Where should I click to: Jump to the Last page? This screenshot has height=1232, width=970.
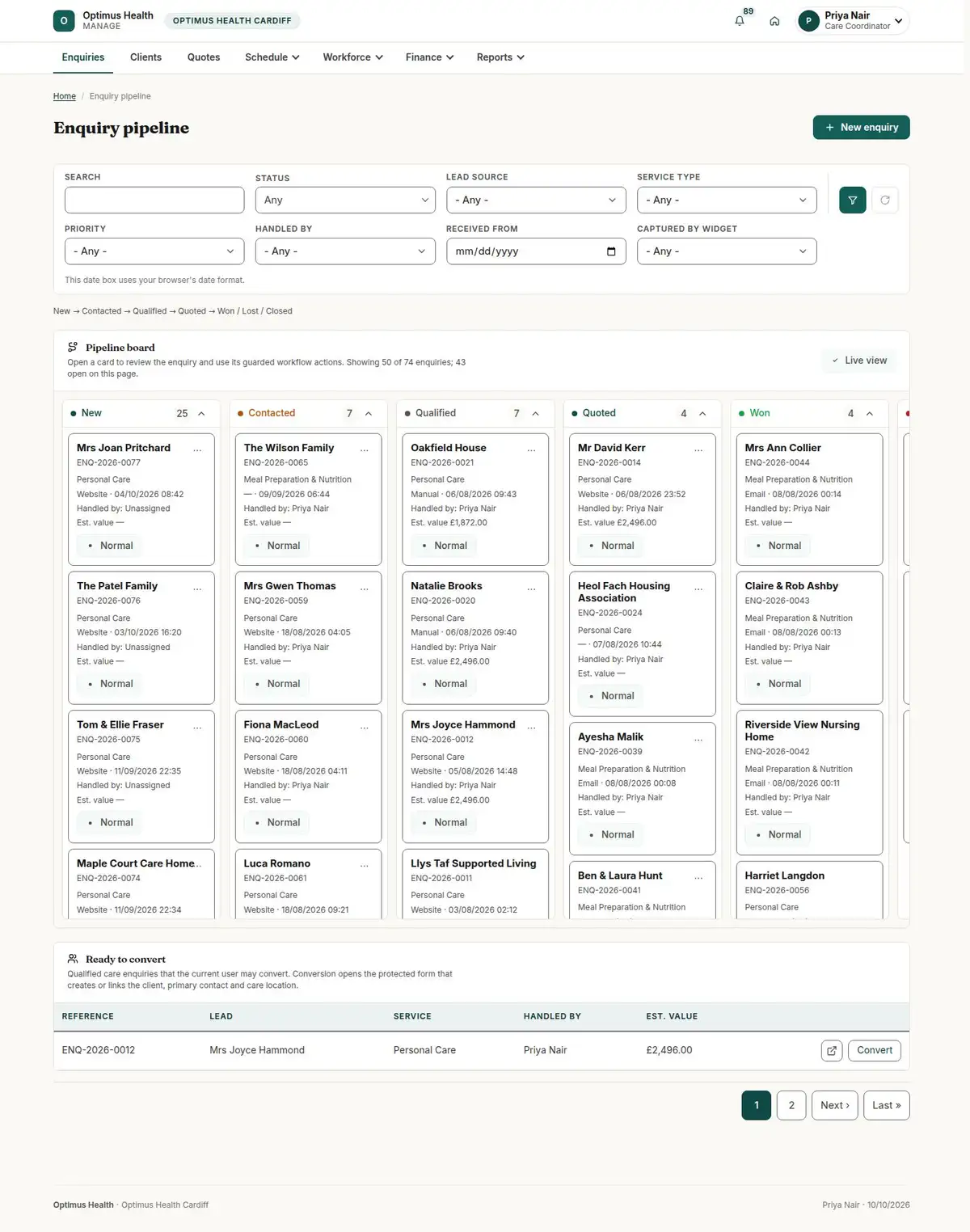pos(887,1106)
